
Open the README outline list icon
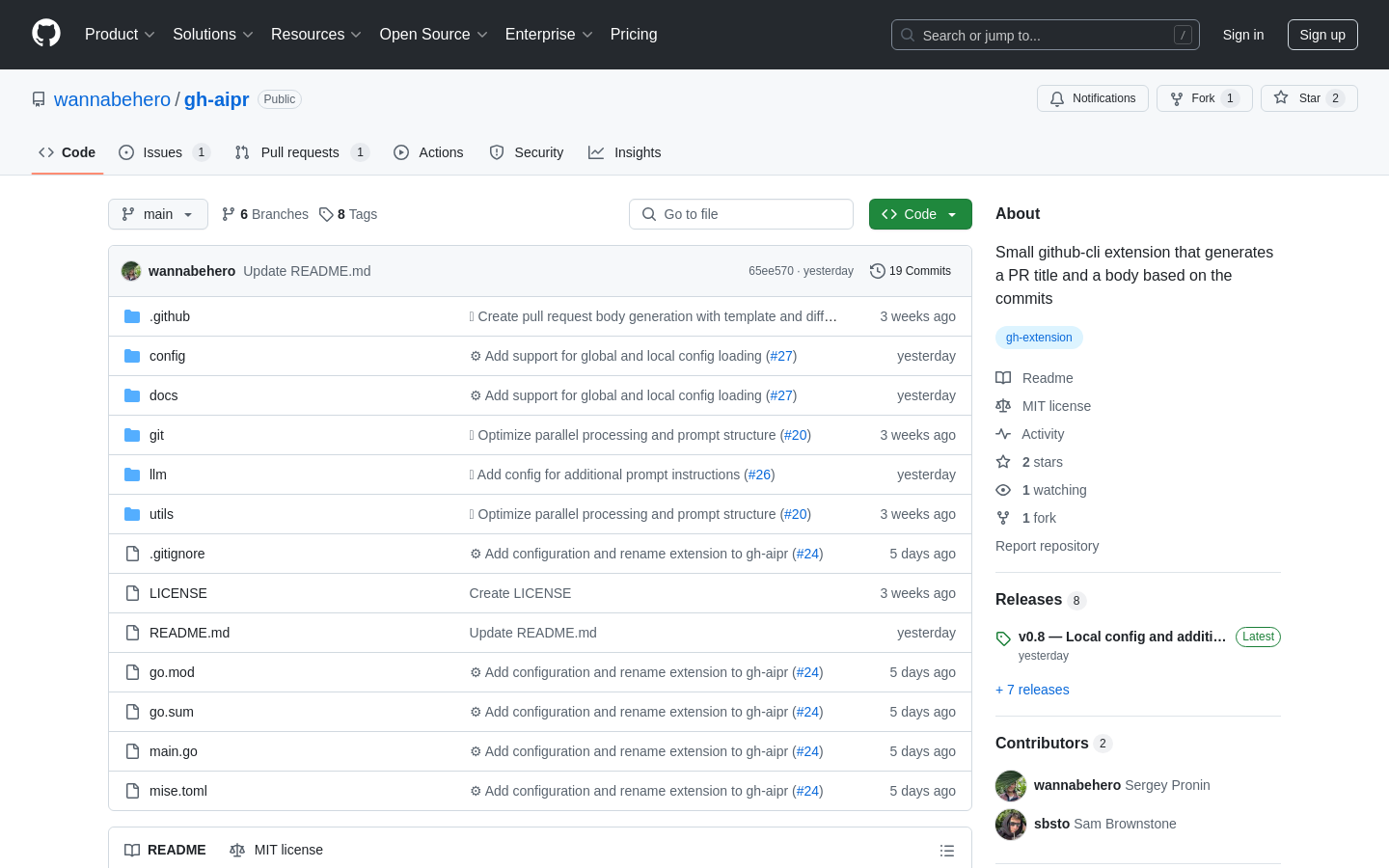pos(947,851)
